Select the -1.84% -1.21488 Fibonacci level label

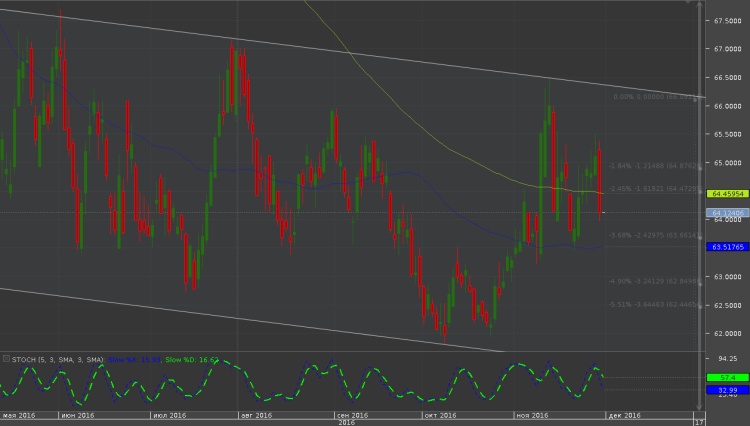point(655,166)
